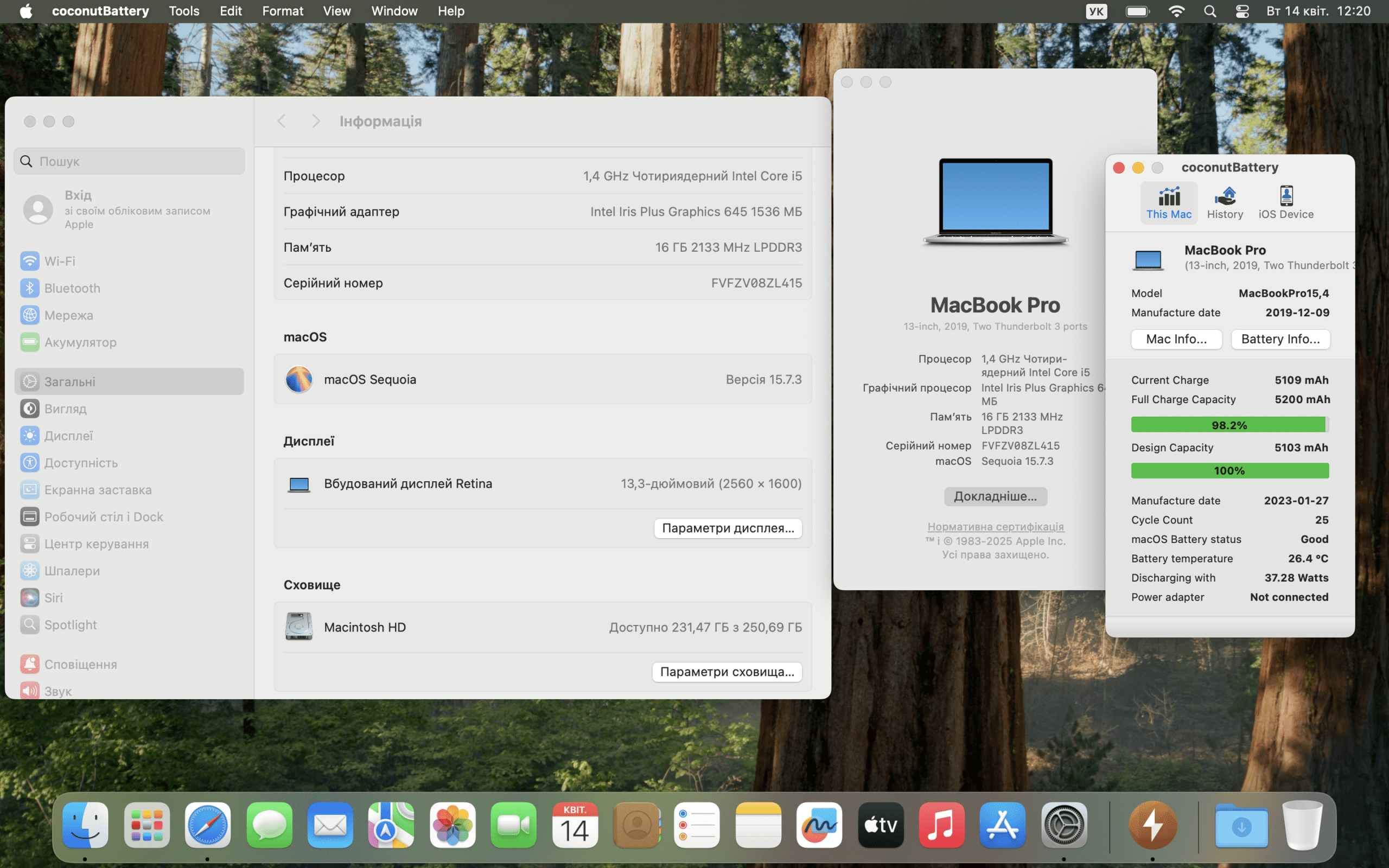Open Wi-Fi settings in sidebar
This screenshot has width=1389, height=868.
(x=60, y=261)
